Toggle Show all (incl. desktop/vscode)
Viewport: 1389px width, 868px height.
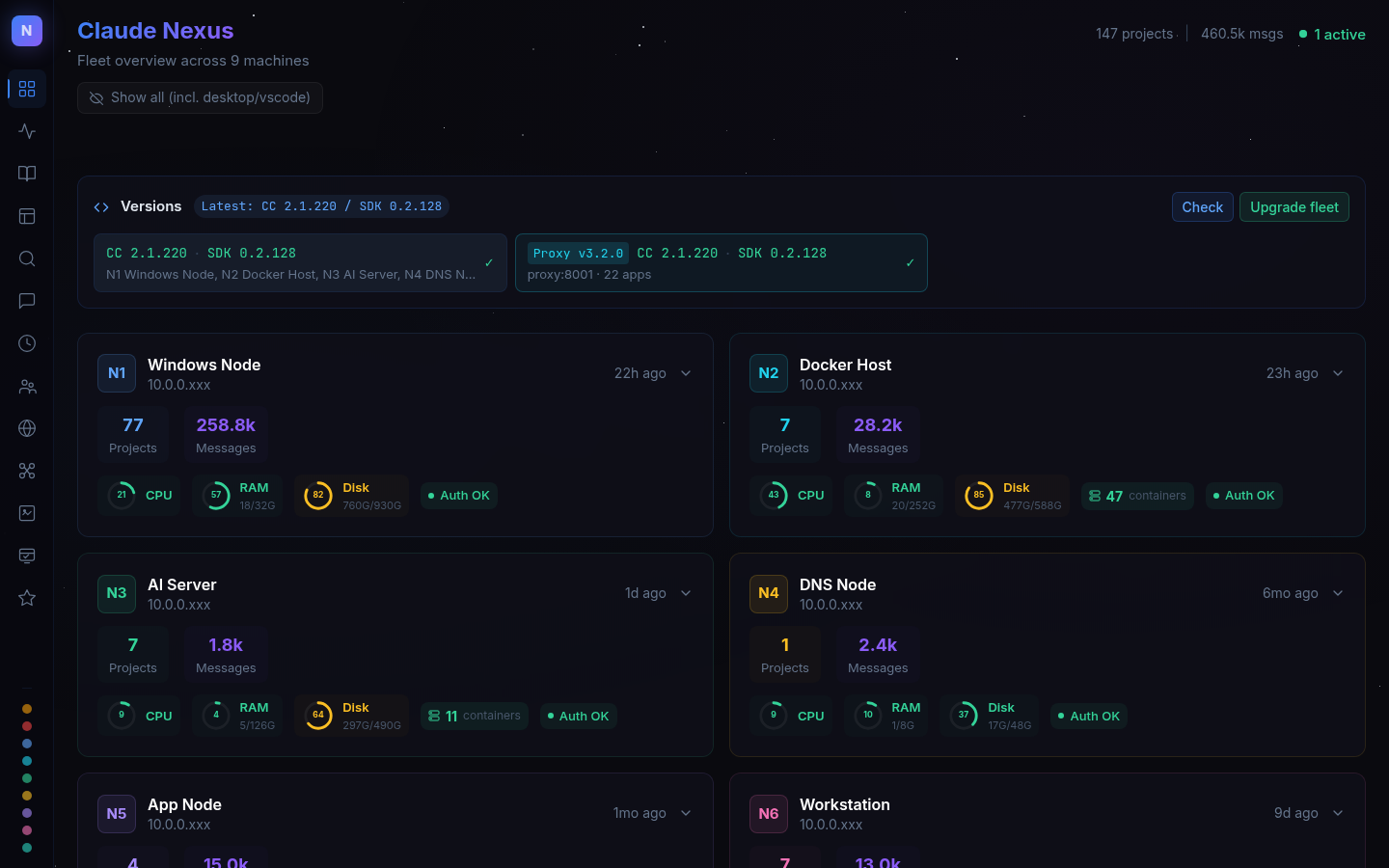pyautogui.click(x=200, y=97)
